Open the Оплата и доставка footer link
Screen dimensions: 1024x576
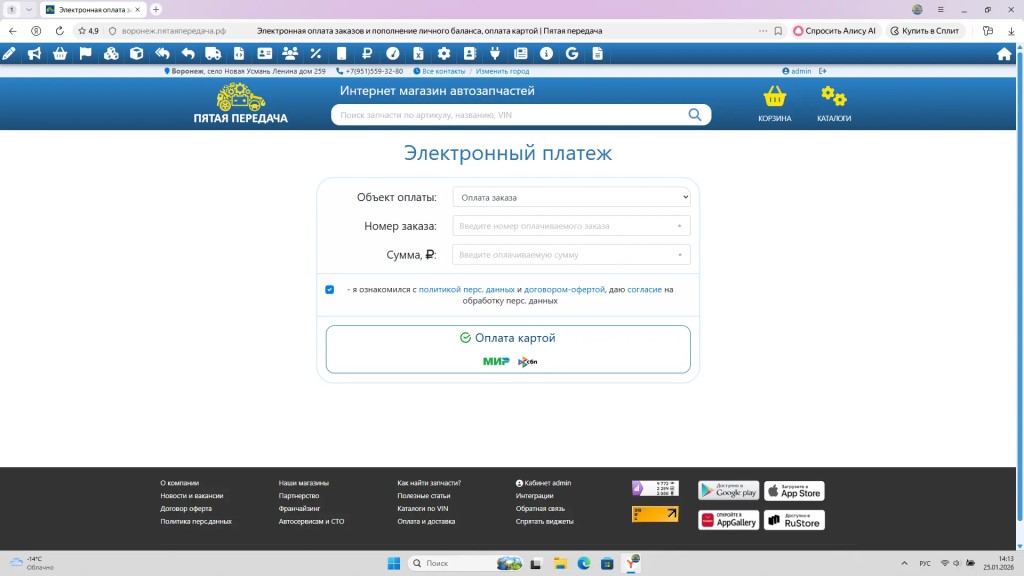pos(426,521)
